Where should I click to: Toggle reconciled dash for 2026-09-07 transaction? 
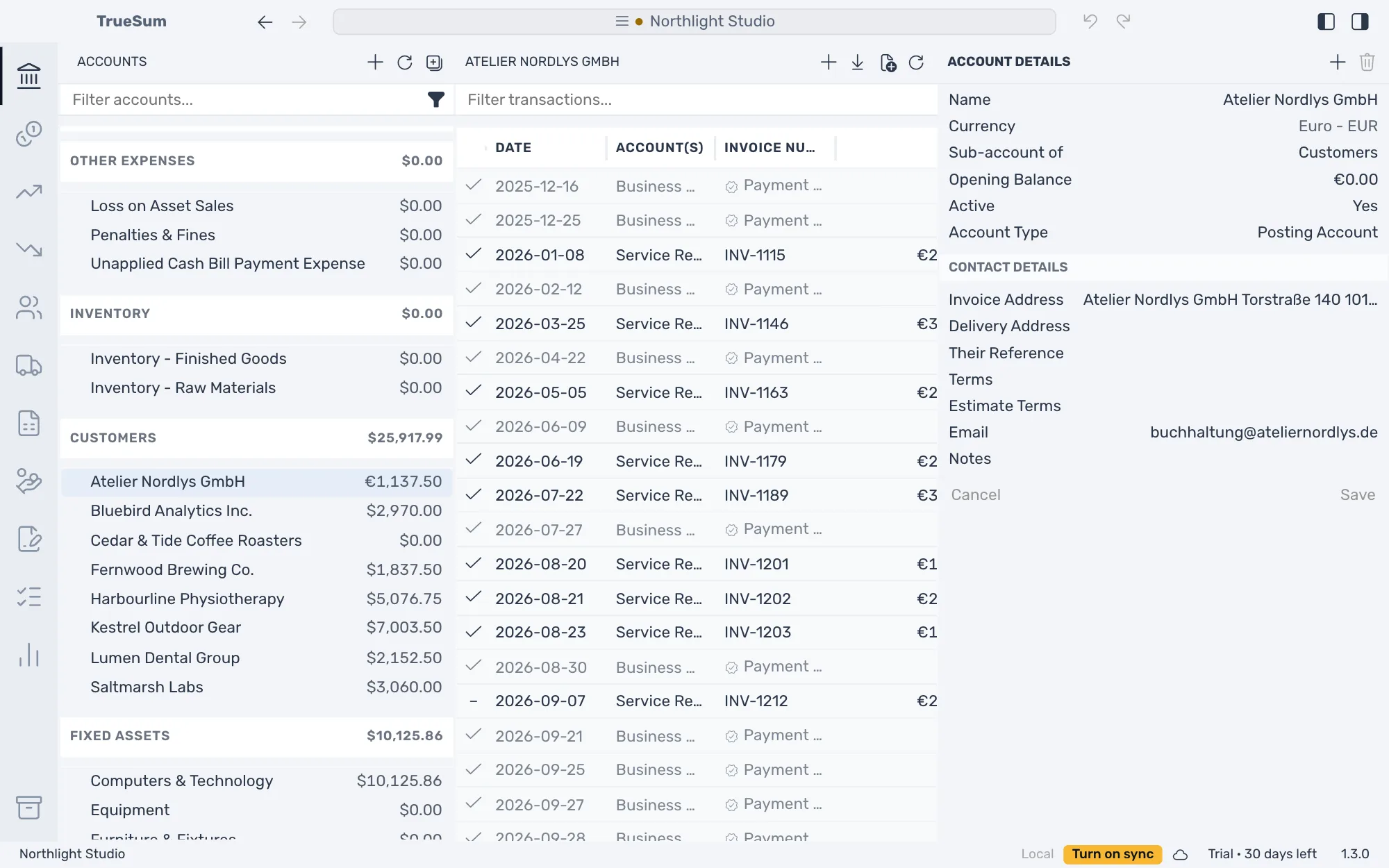pos(474,701)
